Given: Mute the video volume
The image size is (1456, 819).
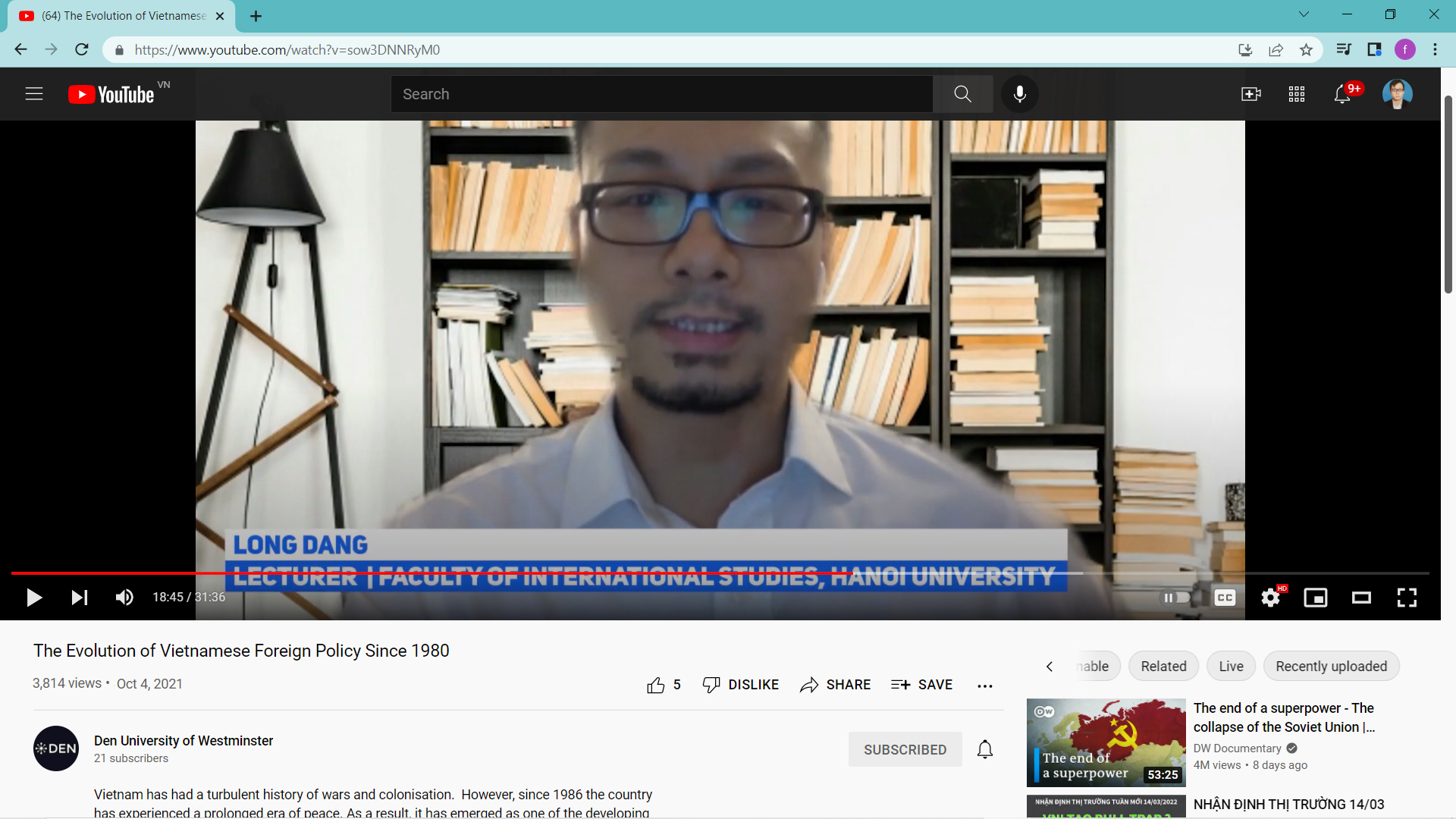Looking at the screenshot, I should pyautogui.click(x=124, y=598).
